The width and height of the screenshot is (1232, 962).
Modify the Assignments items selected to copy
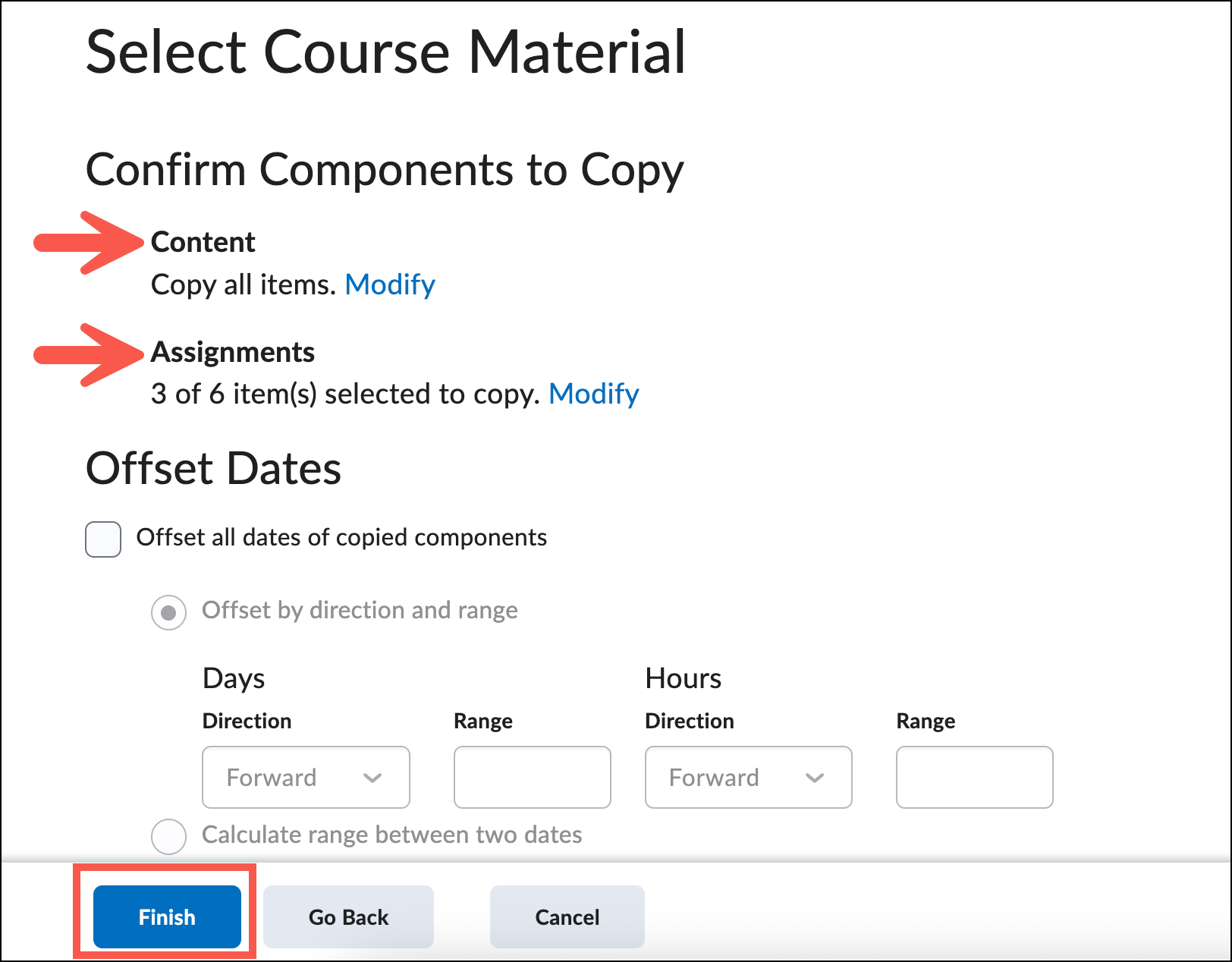point(593,394)
